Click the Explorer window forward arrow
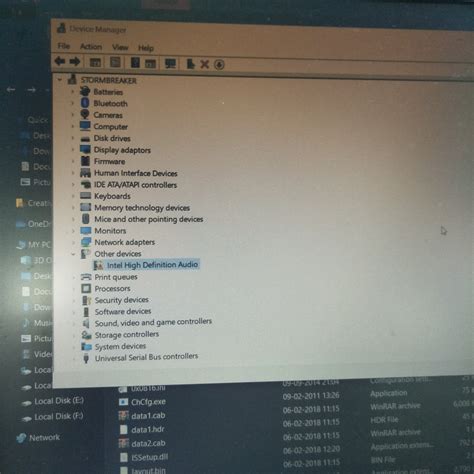 coord(31,89)
